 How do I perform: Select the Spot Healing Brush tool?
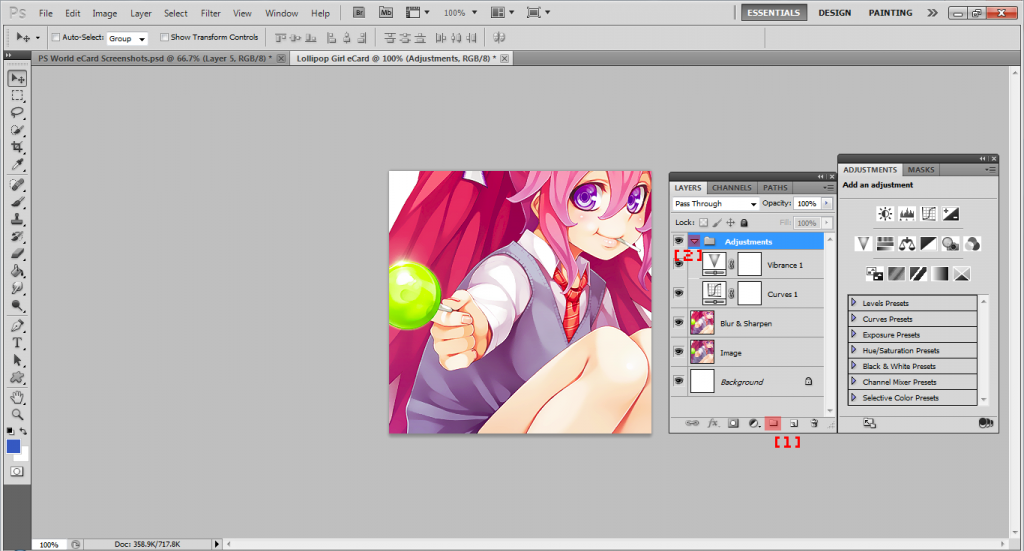tap(18, 185)
